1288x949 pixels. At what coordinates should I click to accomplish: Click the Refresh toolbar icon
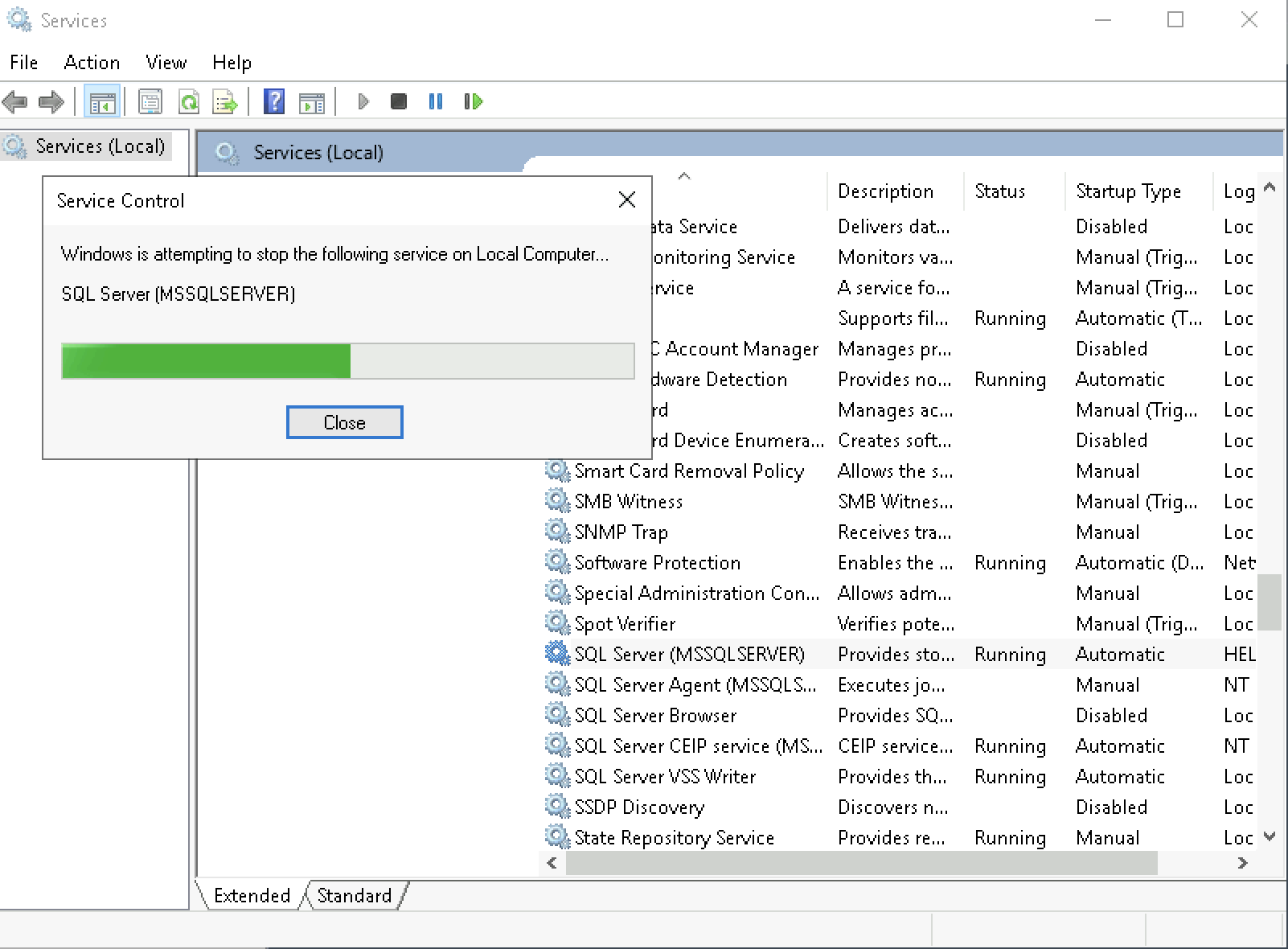(x=189, y=102)
